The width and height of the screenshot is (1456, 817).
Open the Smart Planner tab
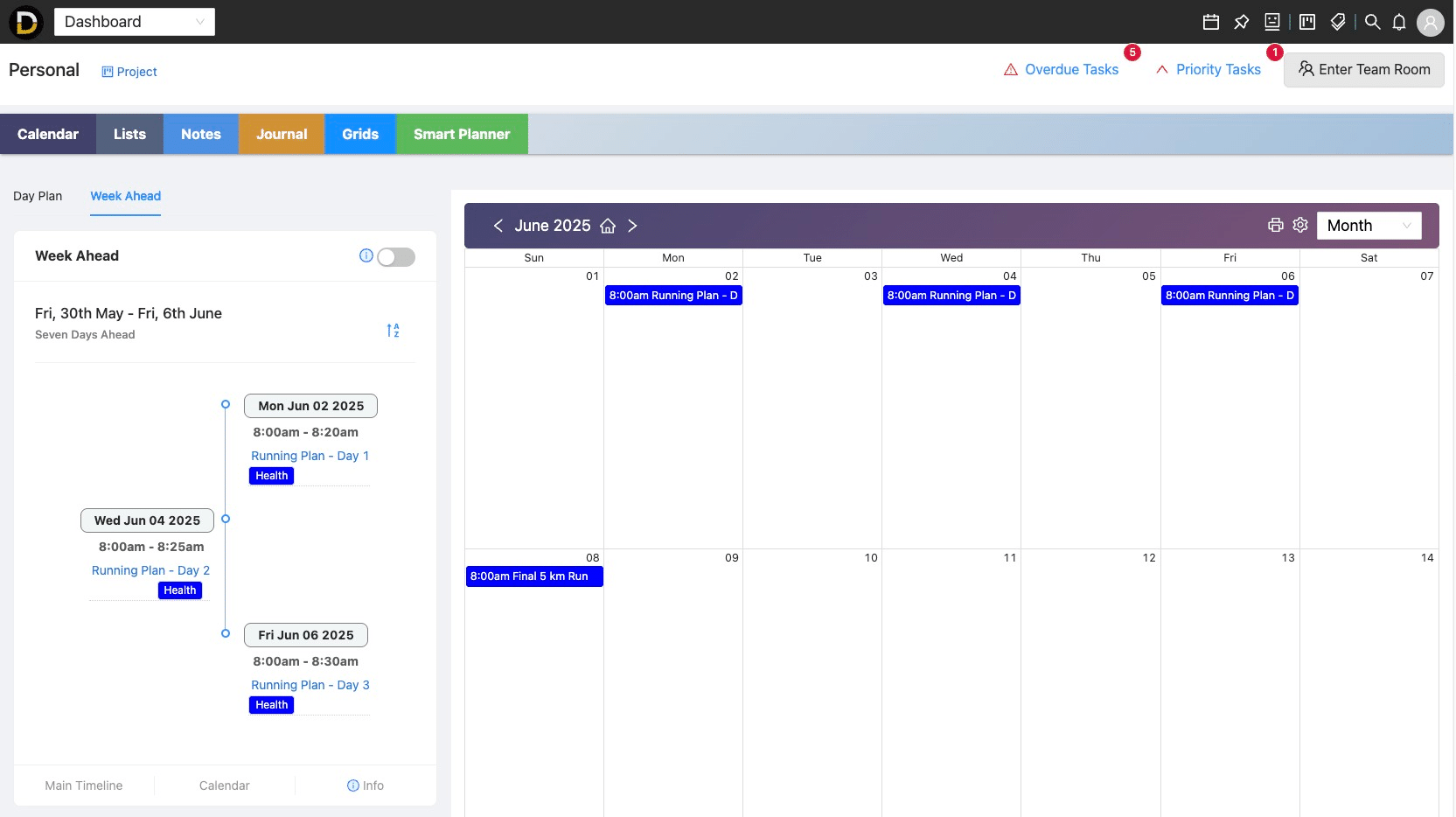461,134
